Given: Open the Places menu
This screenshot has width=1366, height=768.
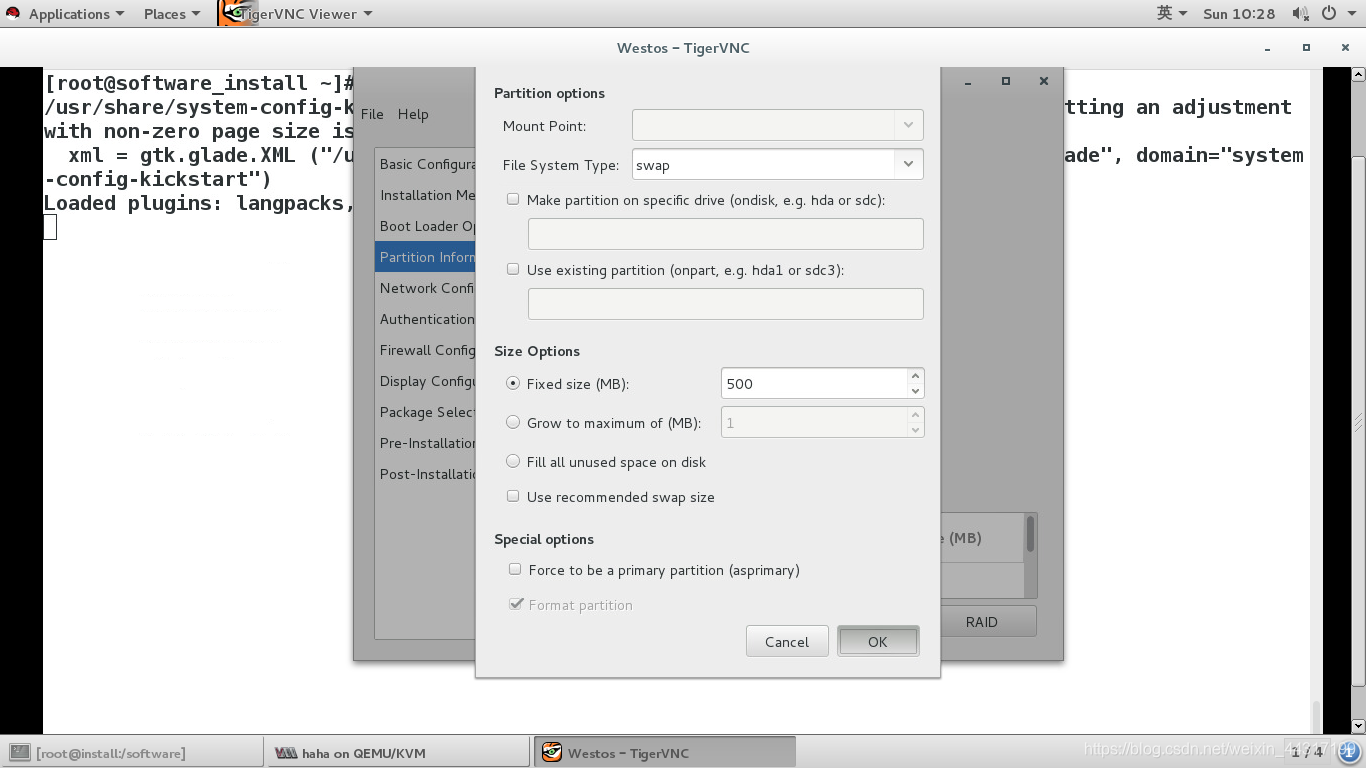Looking at the screenshot, I should tap(171, 13).
